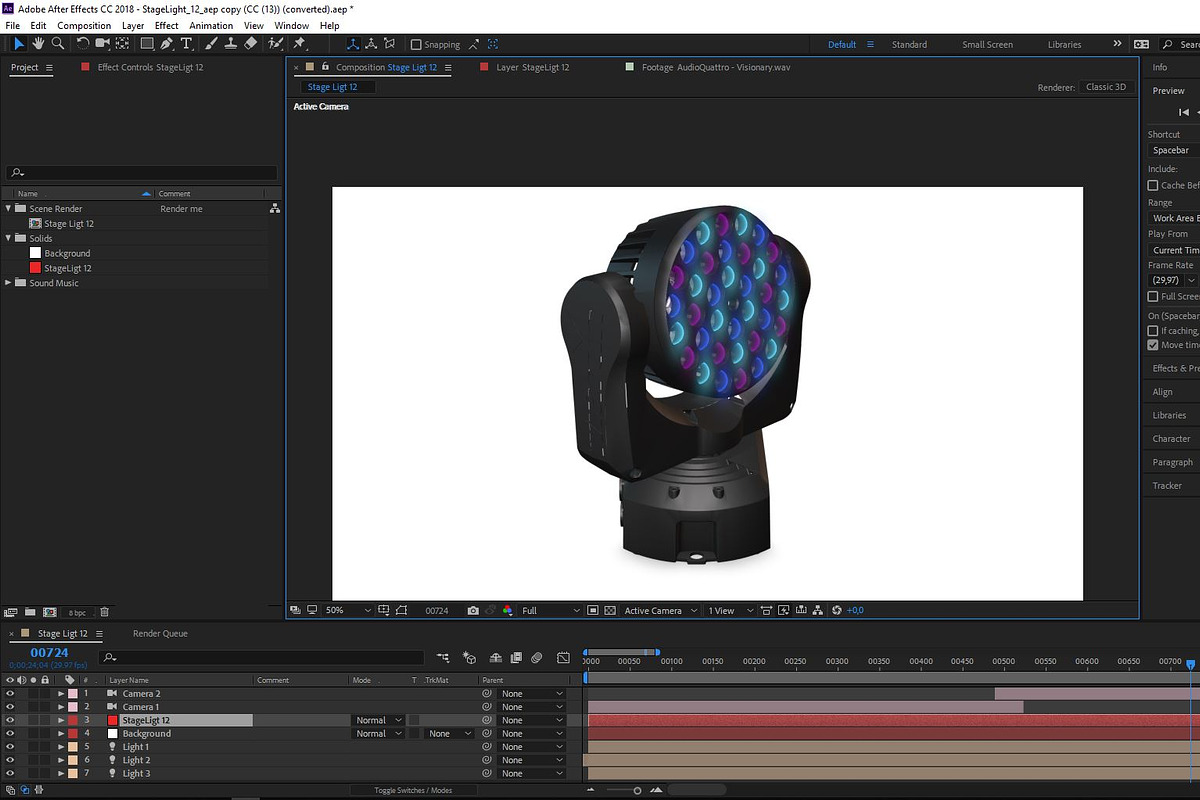The image size is (1200, 800).
Task: Click the reset exposure icon
Action: point(837,610)
